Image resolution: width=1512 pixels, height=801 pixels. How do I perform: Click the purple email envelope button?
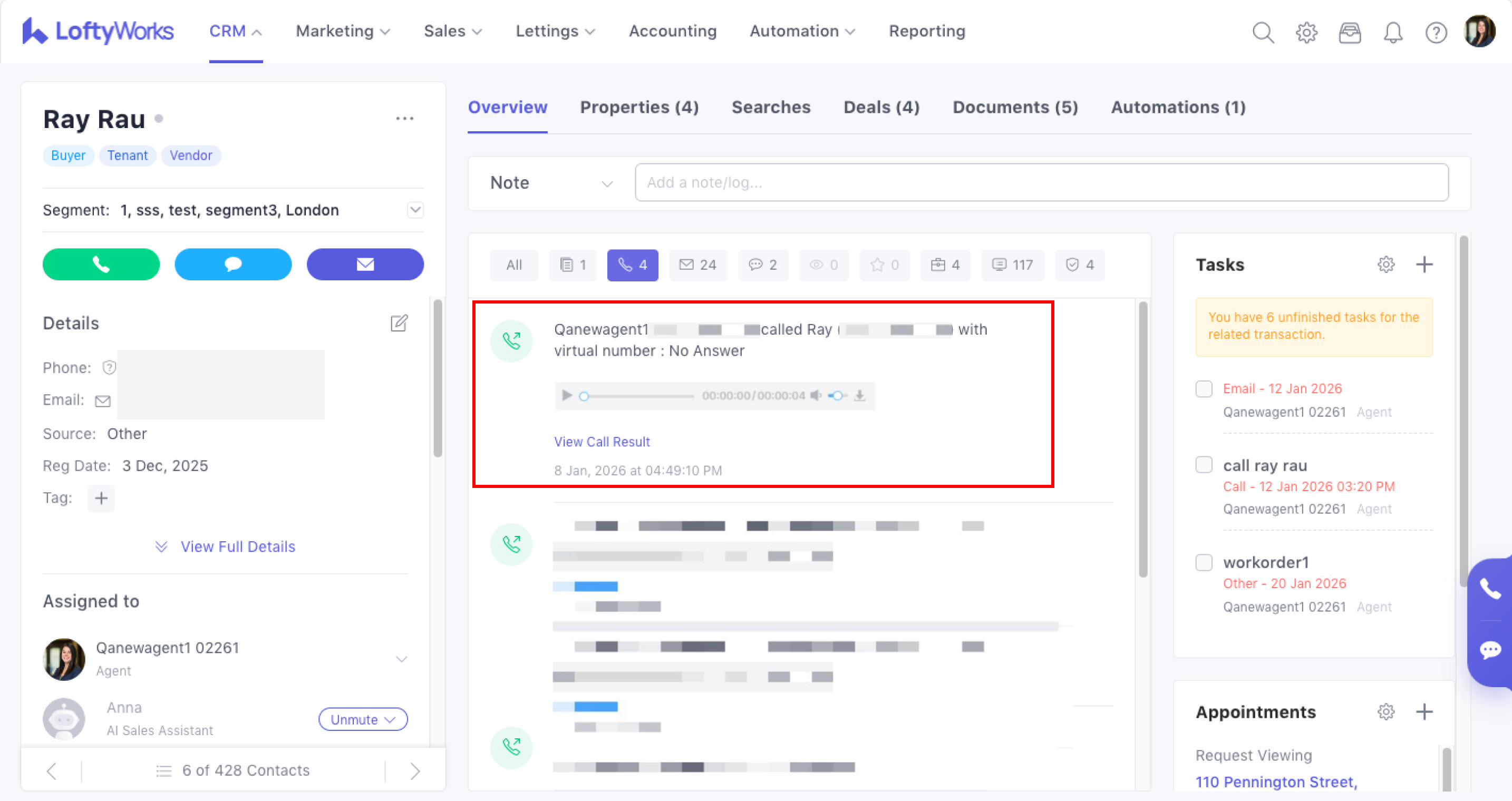click(364, 264)
